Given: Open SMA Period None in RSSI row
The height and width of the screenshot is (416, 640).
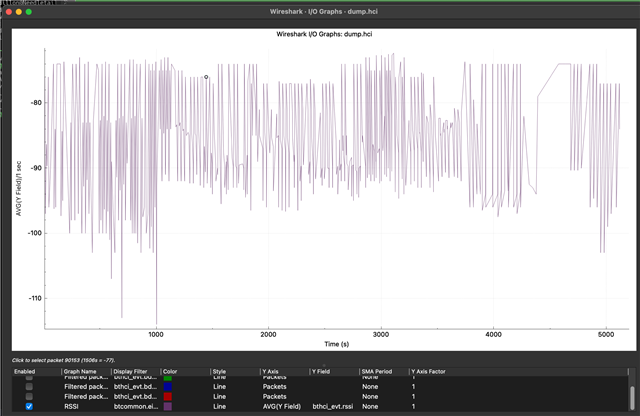Looking at the screenshot, I should [x=370, y=406].
